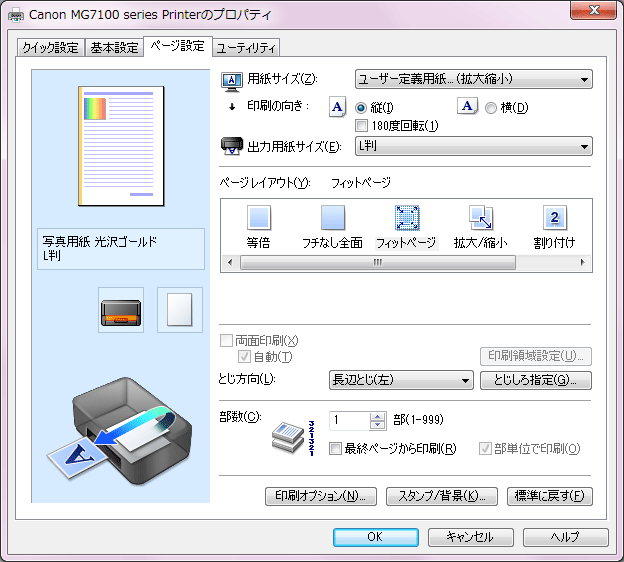Open スタンプ/背景 settings button
Image resolution: width=624 pixels, height=562 pixels.
coord(442,496)
